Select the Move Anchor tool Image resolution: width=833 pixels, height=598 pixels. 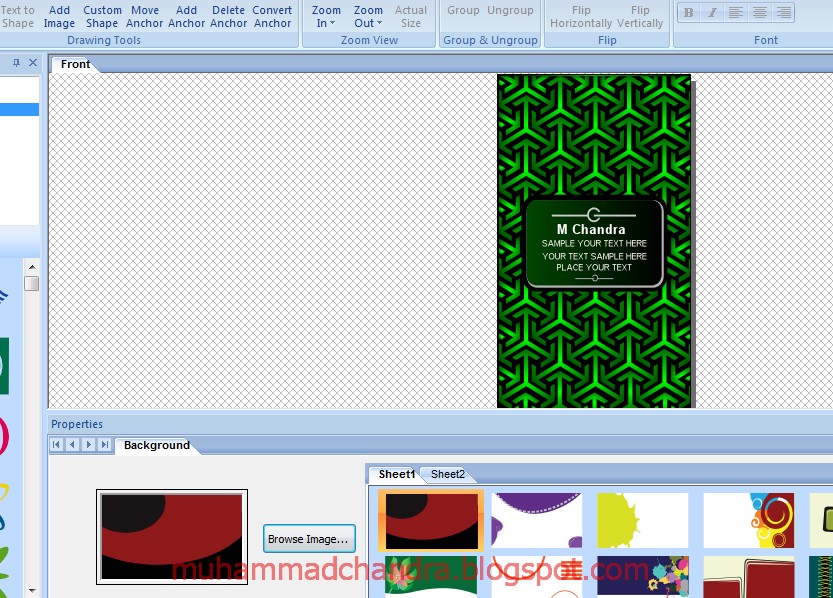click(x=145, y=16)
